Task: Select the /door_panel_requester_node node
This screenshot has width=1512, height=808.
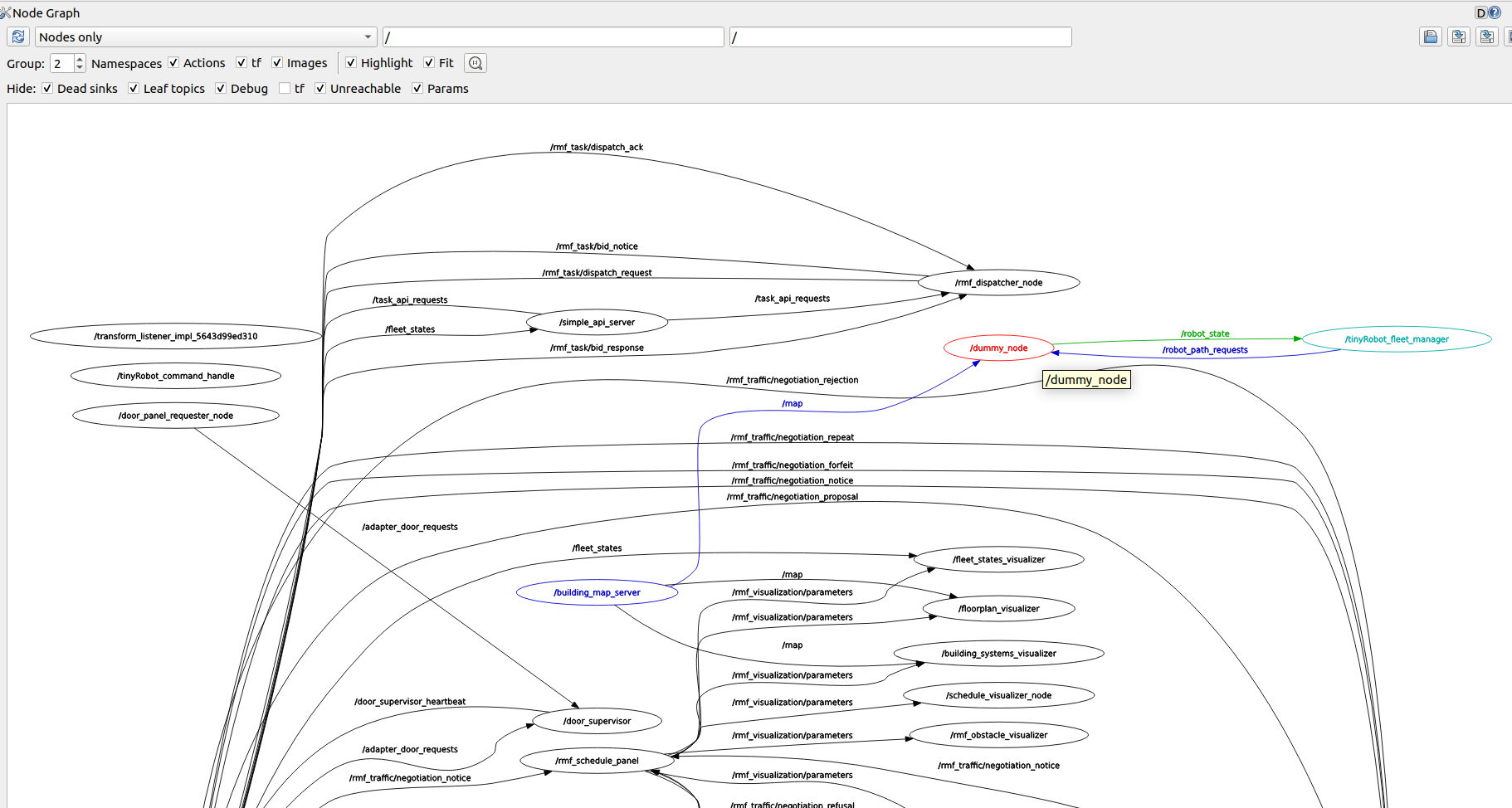Action: tap(176, 416)
